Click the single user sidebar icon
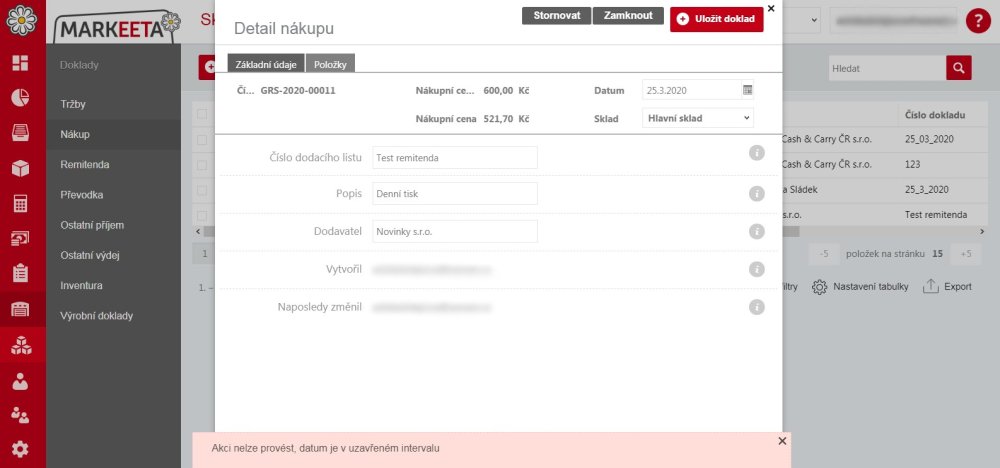Viewport: 1000px width, 468px height. 20,381
